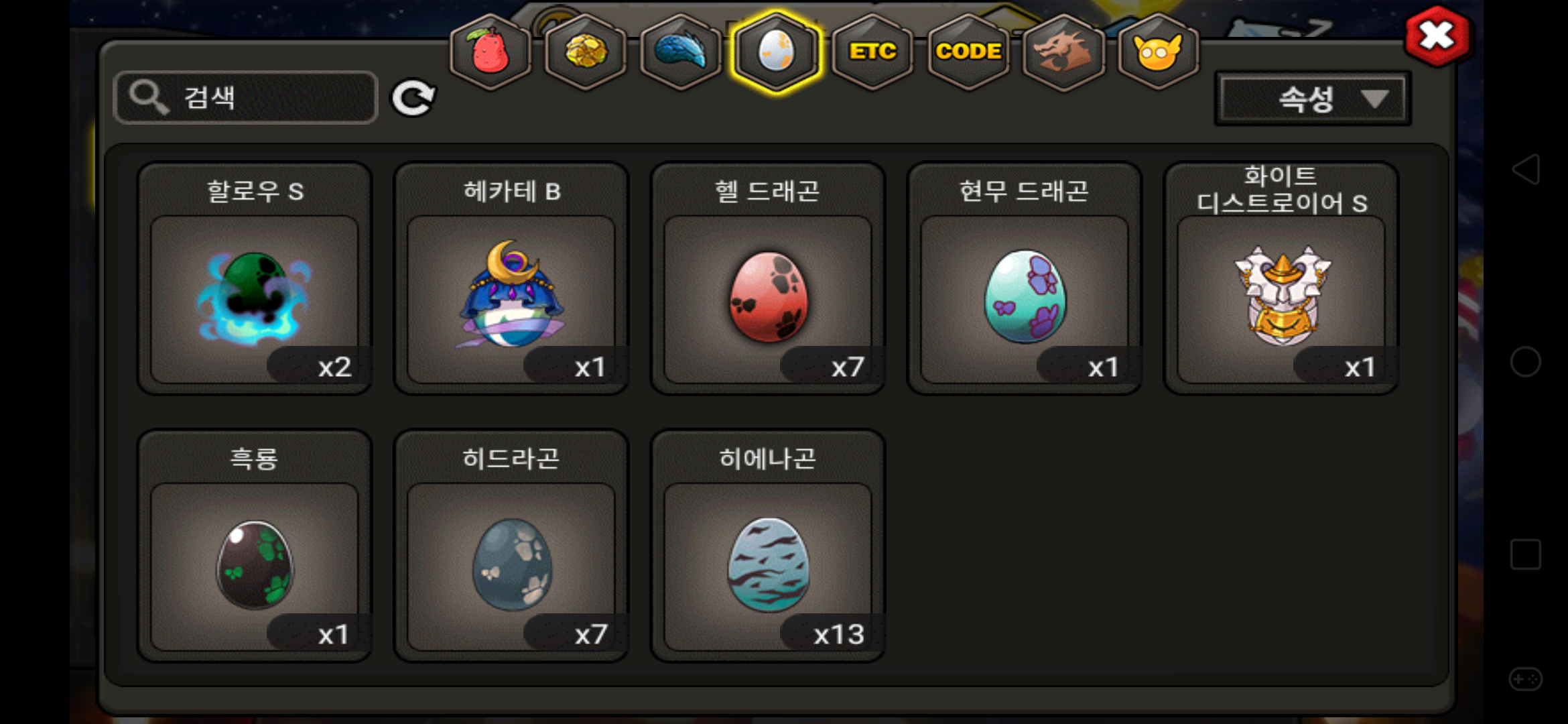
Task: Open the fruit food category tab
Action: pyautogui.click(x=491, y=52)
